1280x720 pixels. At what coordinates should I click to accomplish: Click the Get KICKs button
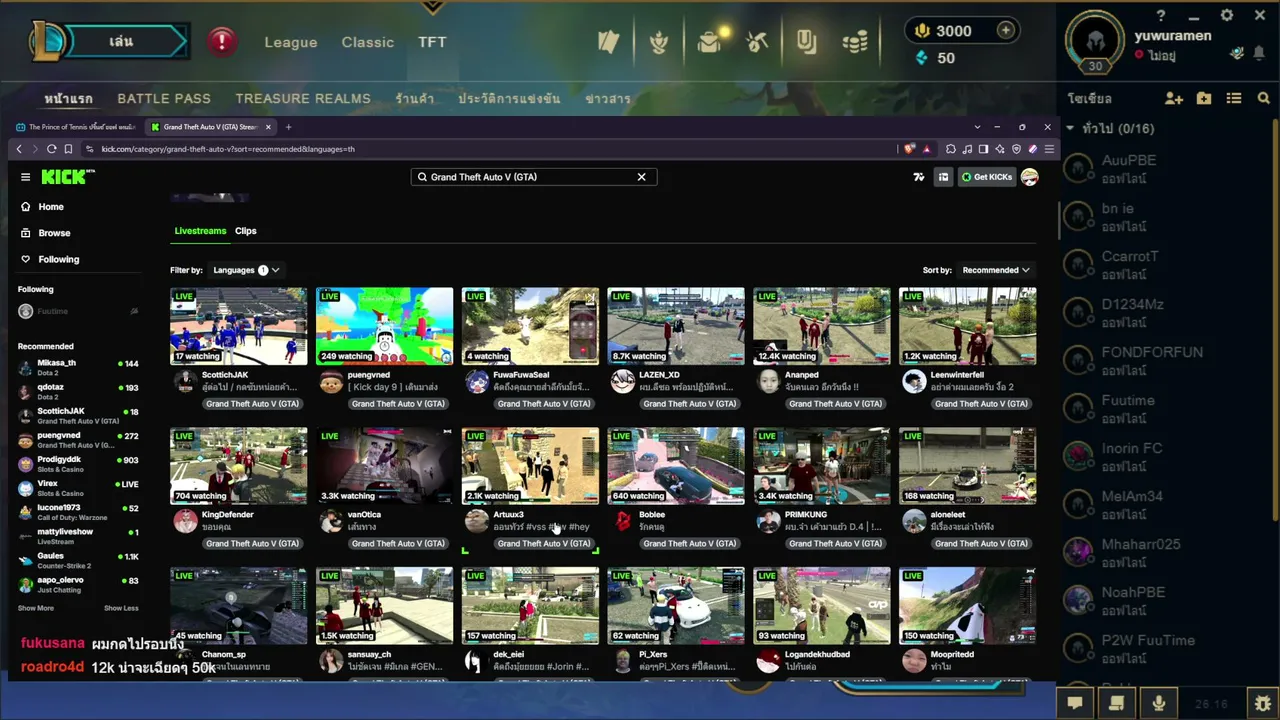click(x=987, y=177)
